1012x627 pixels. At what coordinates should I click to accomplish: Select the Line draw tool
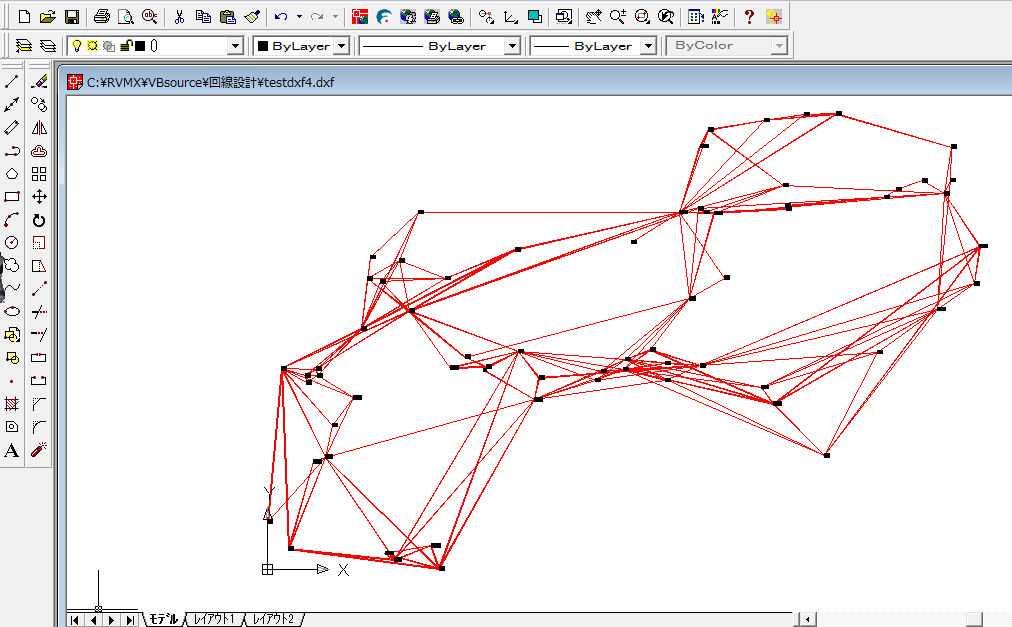coord(12,82)
